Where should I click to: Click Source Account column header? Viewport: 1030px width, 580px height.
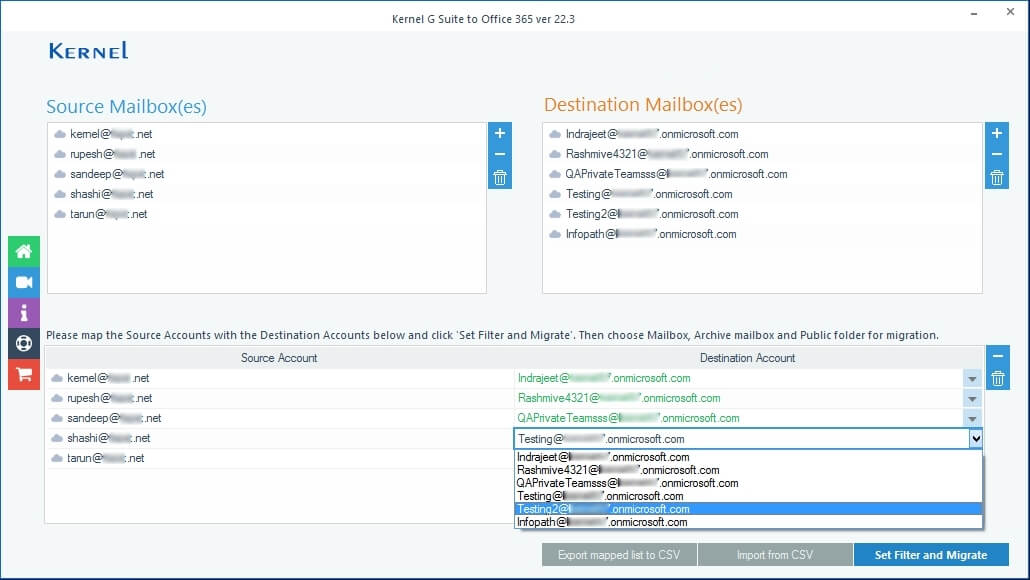(279, 358)
